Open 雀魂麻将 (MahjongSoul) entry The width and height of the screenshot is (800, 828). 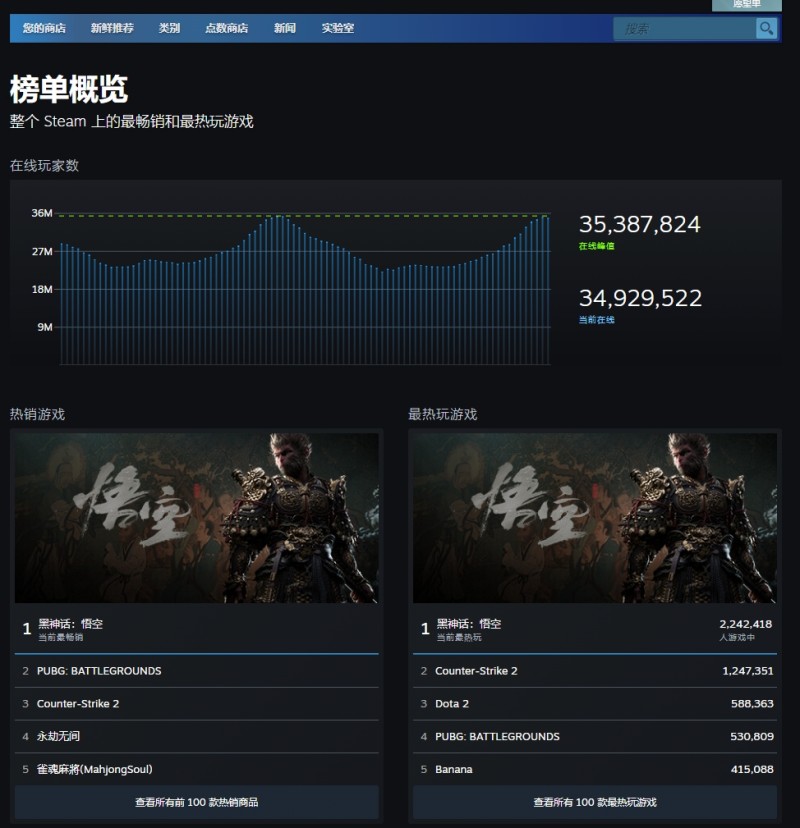point(95,770)
